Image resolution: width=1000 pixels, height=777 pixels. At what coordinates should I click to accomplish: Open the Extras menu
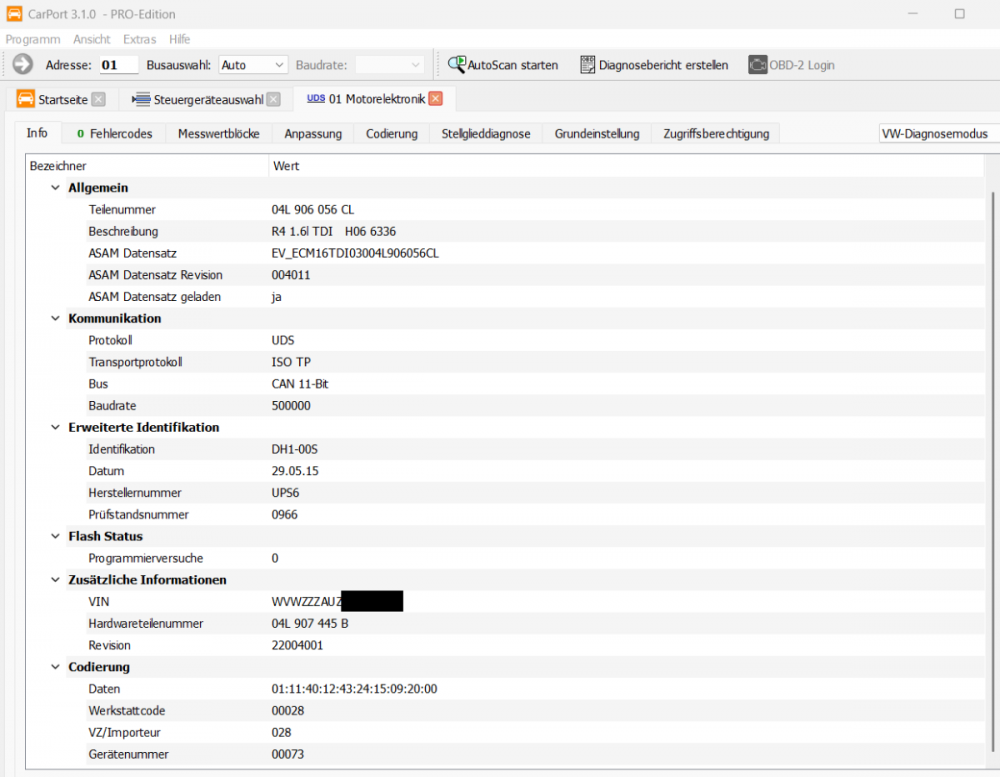pyautogui.click(x=139, y=39)
